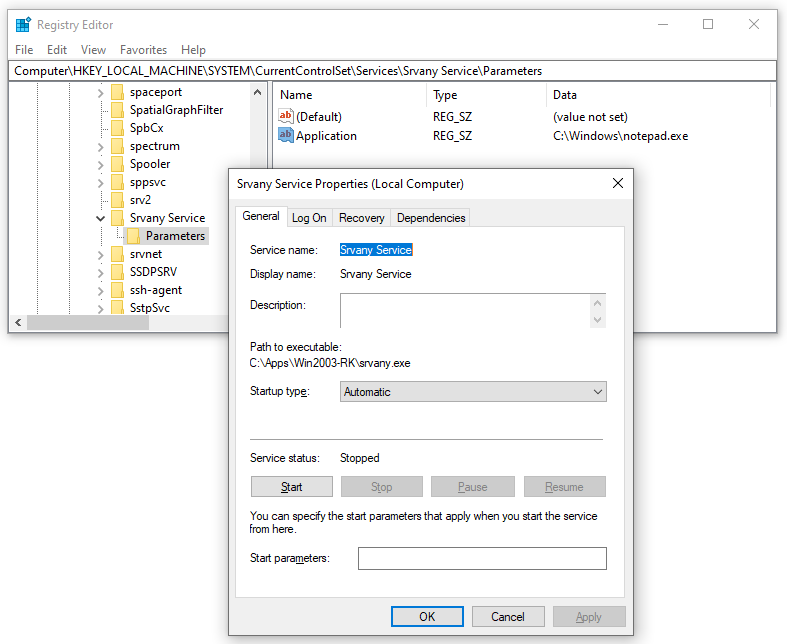This screenshot has width=787, height=644.
Task: Click the Srvany Service folder icon
Action: click(x=117, y=218)
